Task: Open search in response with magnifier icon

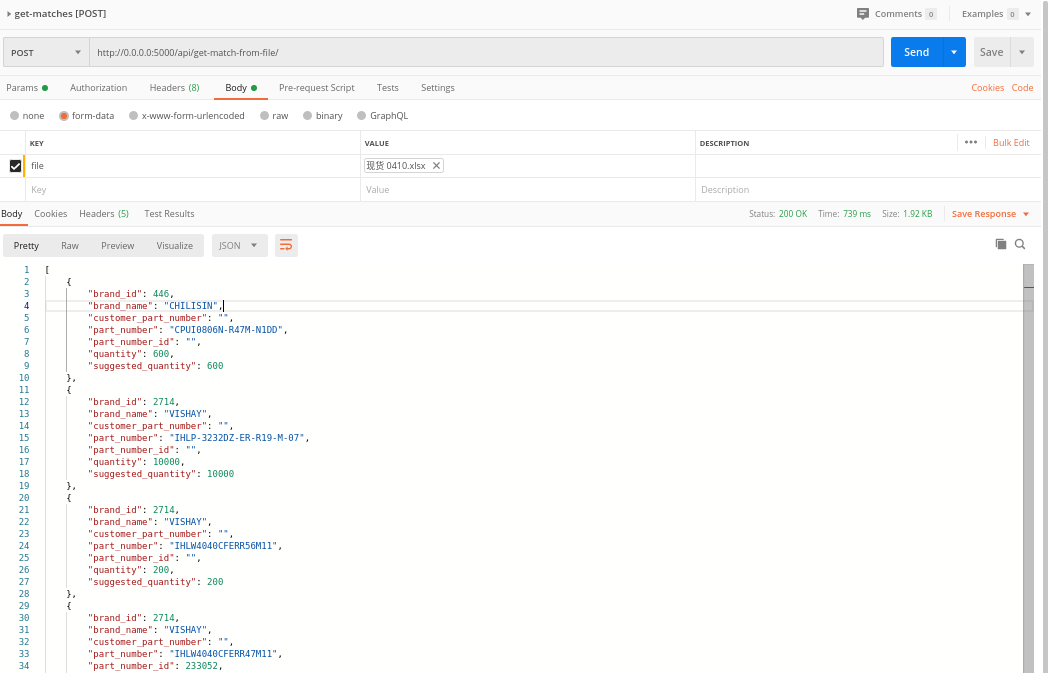Action: tap(1020, 244)
